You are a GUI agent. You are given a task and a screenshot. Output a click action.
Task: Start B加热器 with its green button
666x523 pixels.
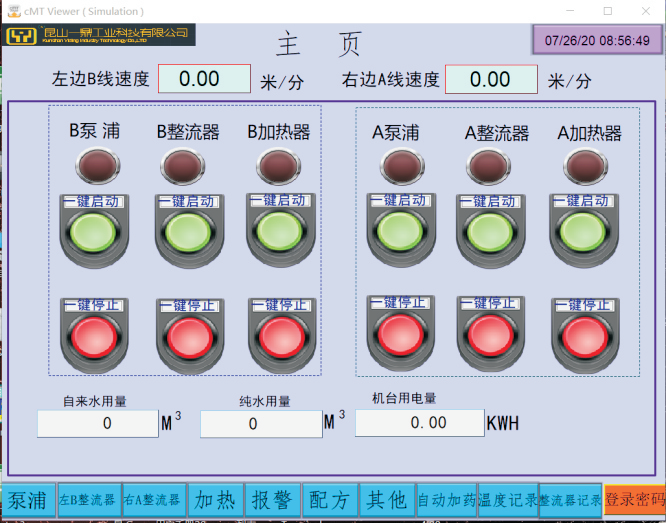coord(279,231)
